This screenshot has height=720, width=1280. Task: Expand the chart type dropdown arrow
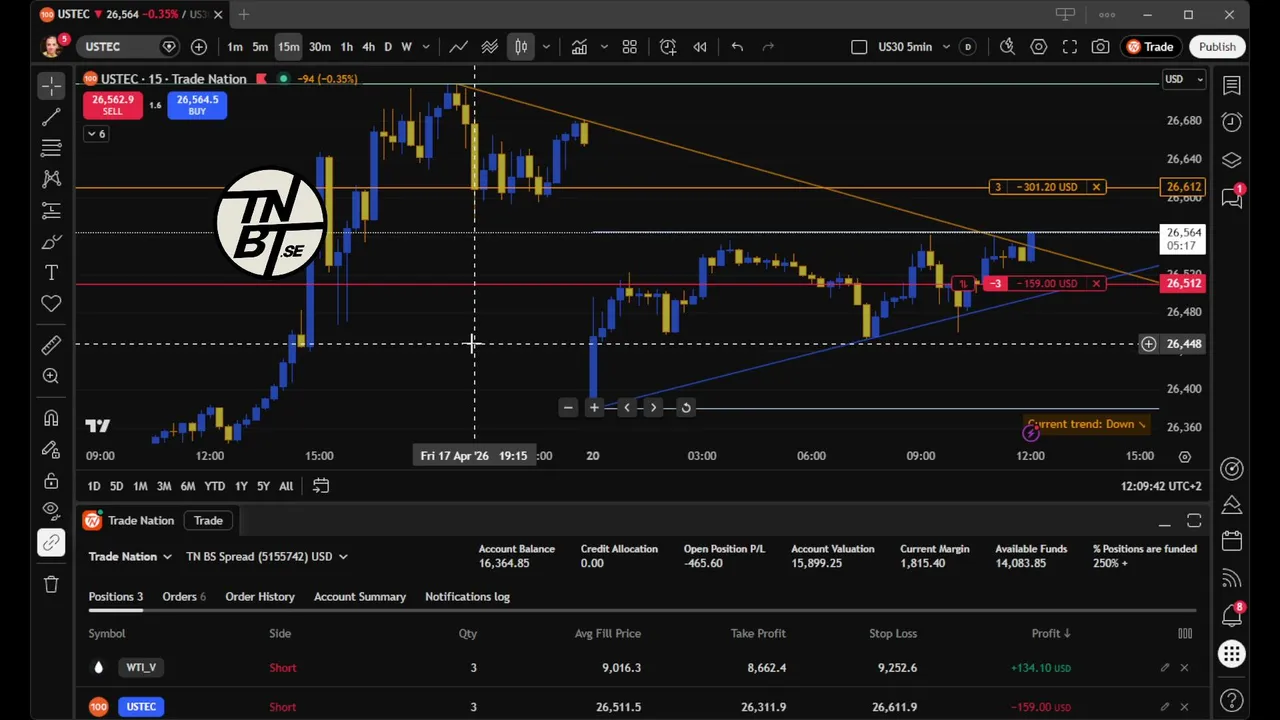[546, 47]
